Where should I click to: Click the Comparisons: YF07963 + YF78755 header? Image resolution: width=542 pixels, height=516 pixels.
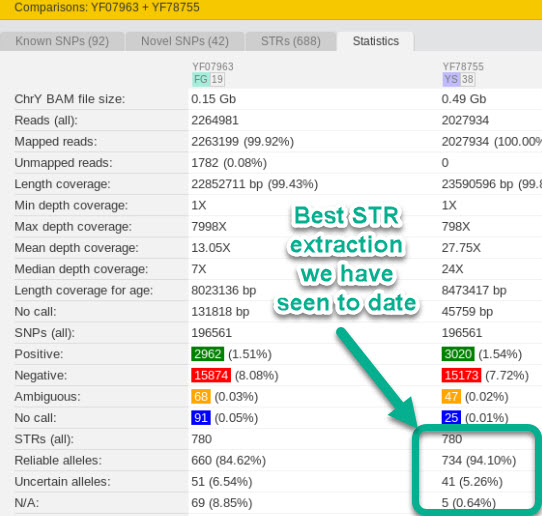pos(107,7)
